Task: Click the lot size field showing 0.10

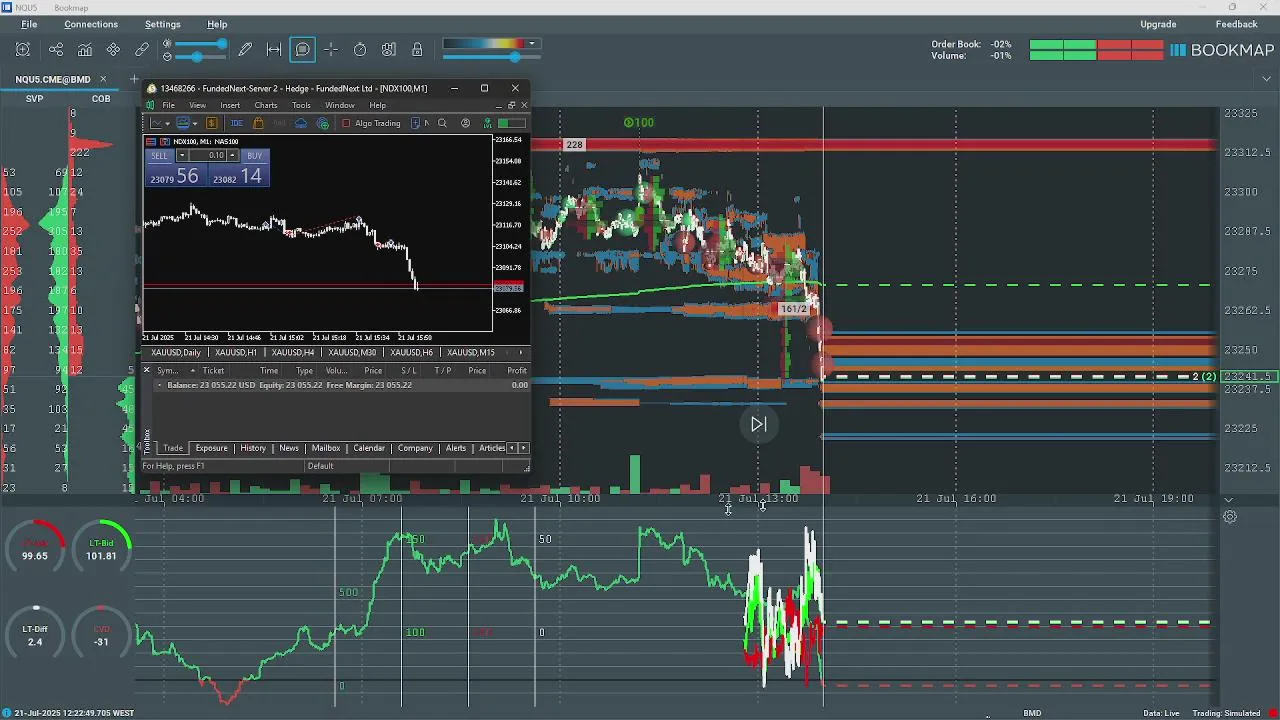Action: pos(207,156)
